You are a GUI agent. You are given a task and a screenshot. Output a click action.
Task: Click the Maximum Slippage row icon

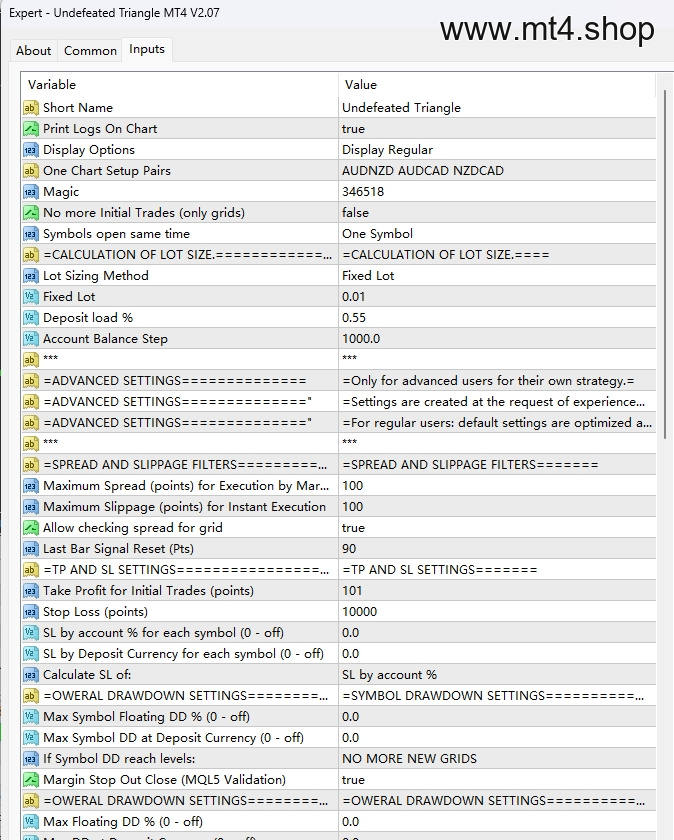(31, 507)
